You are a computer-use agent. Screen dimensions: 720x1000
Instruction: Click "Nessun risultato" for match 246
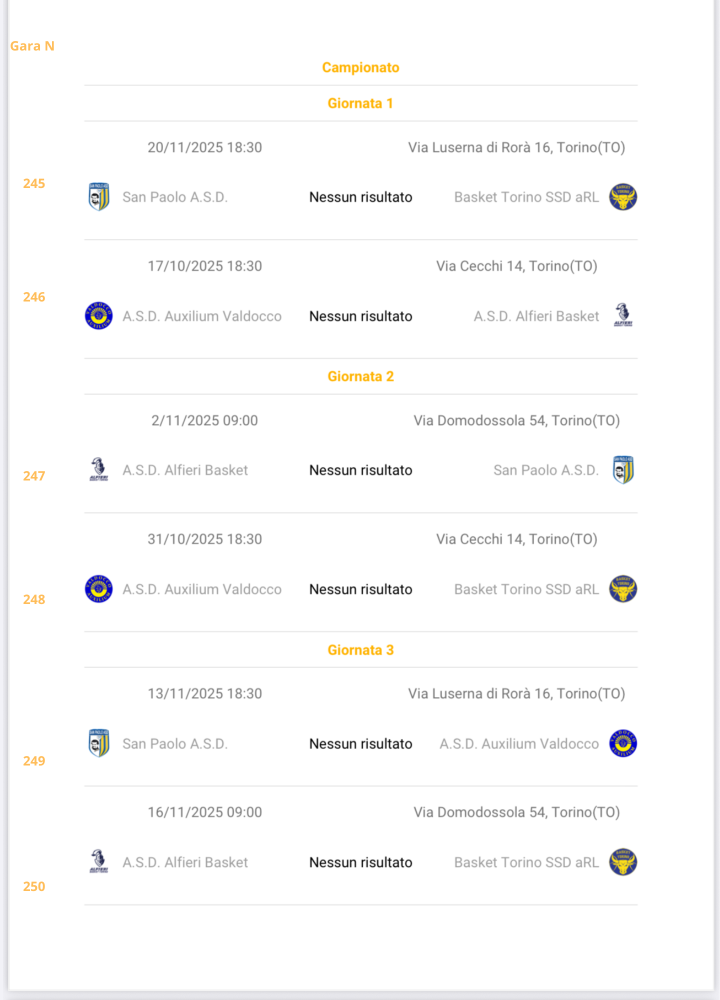(x=360, y=316)
